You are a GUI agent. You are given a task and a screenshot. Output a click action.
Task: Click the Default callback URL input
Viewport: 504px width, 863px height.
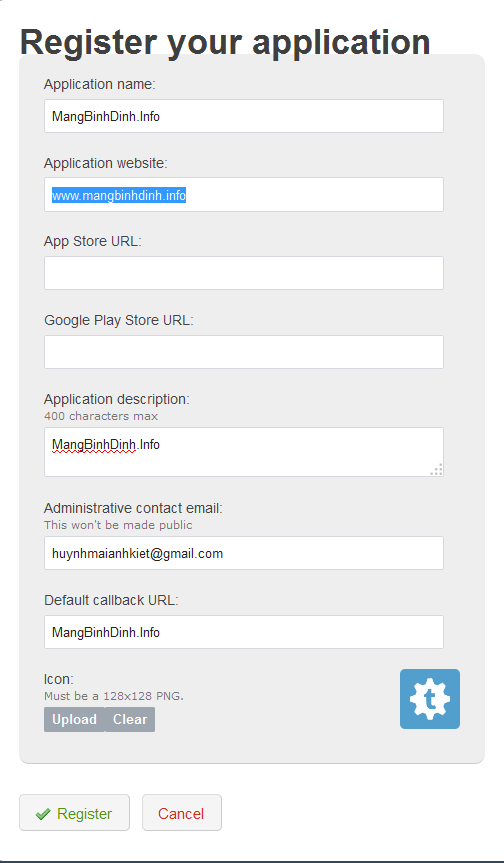click(x=244, y=632)
